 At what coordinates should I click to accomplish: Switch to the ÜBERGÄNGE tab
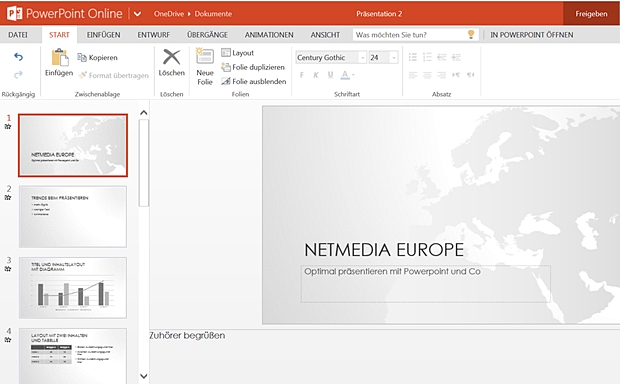[207, 35]
